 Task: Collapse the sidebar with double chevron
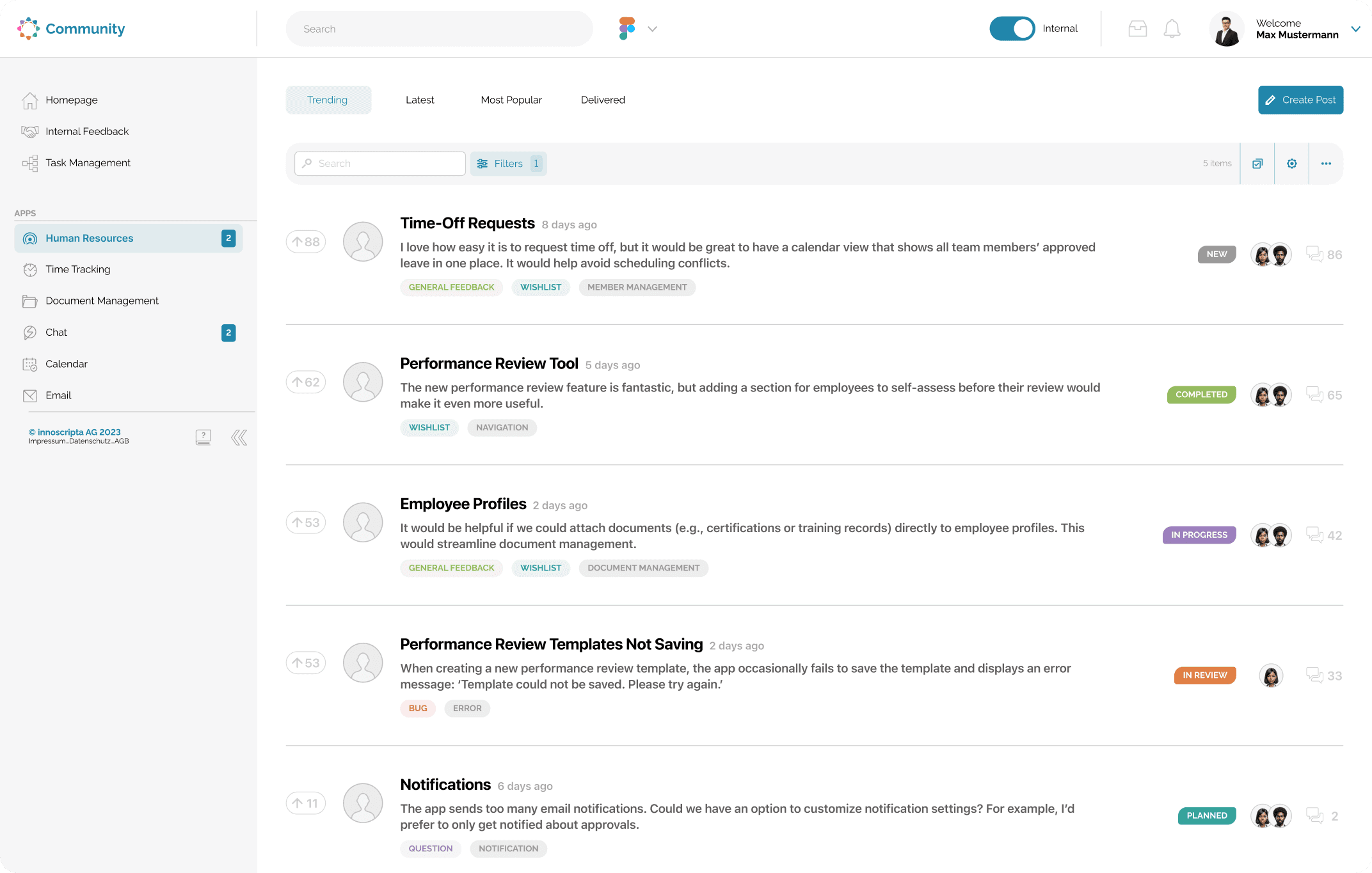click(239, 437)
